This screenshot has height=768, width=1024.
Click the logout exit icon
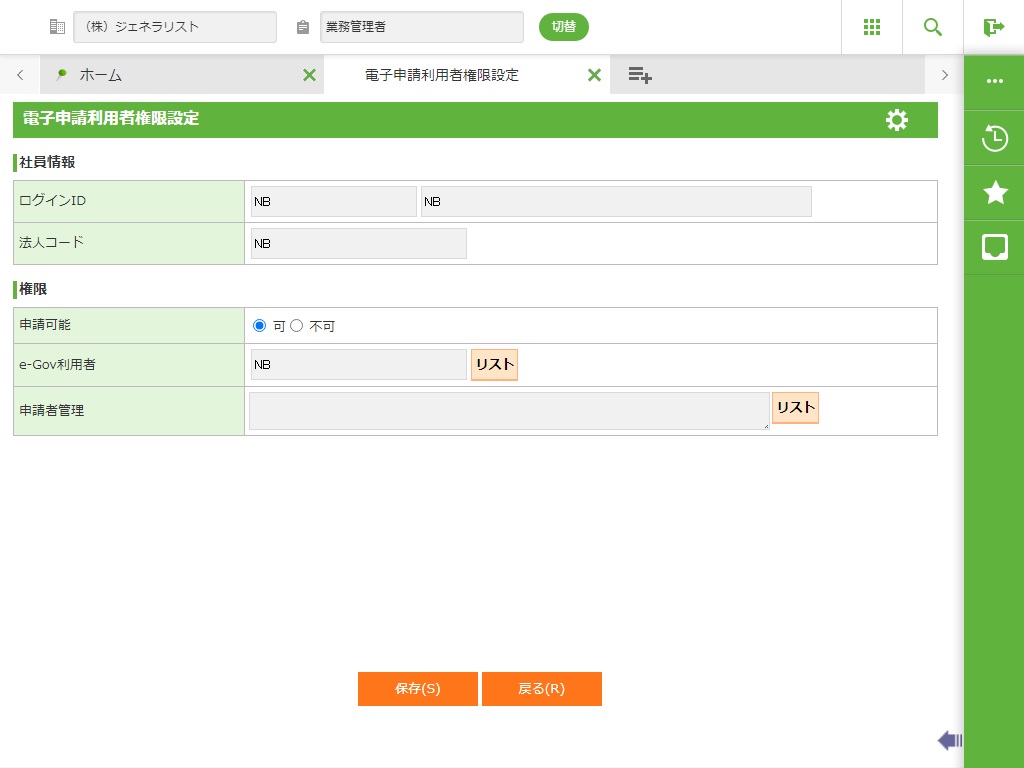[993, 27]
